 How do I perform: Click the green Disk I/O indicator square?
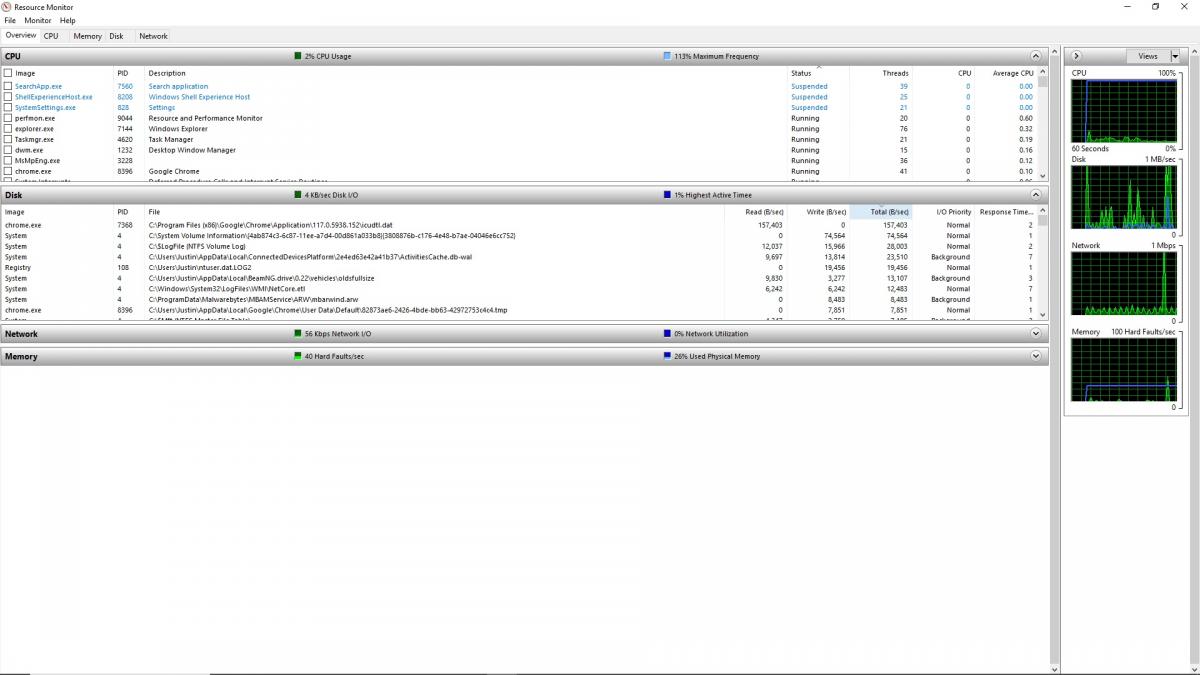point(298,195)
